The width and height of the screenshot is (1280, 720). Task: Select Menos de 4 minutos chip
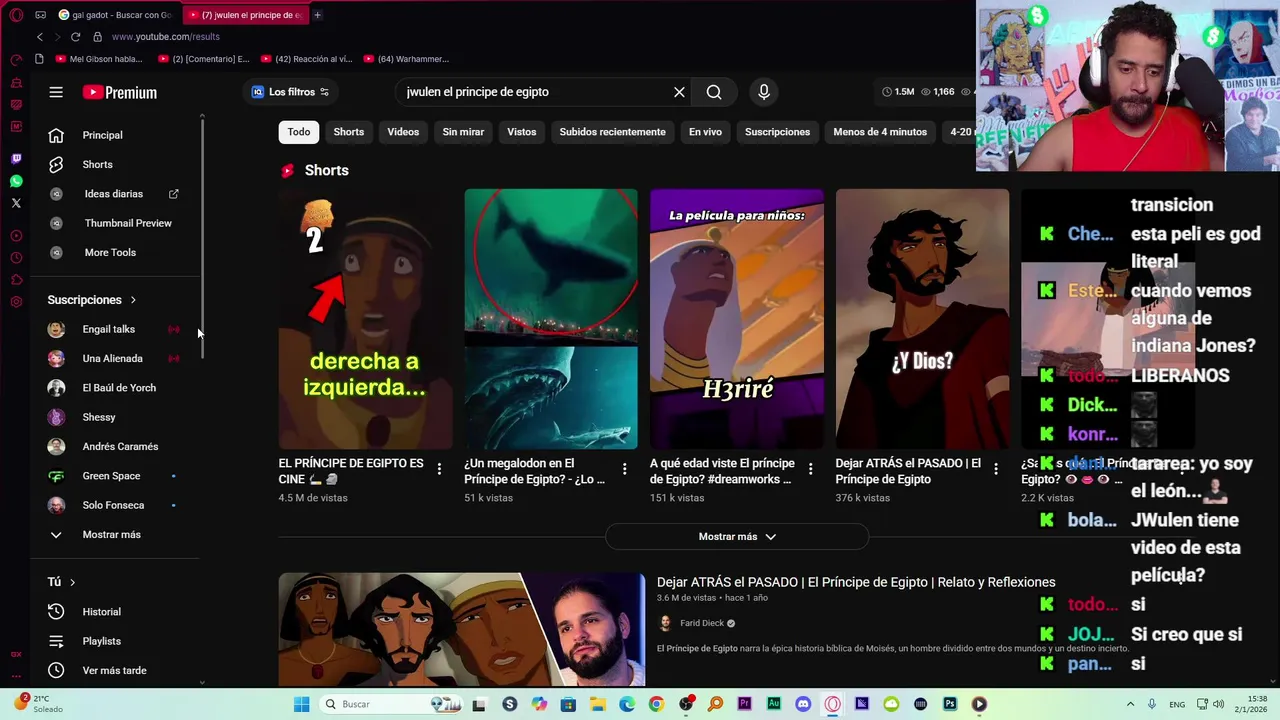click(880, 132)
